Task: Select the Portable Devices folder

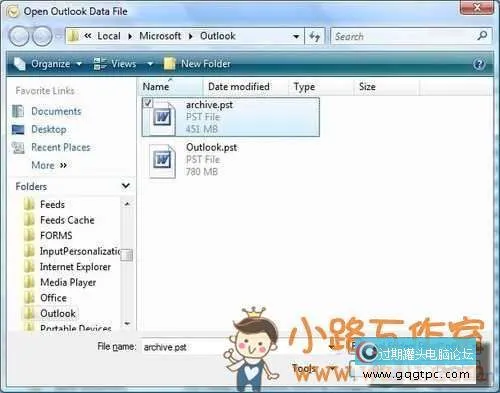Action: (x=76, y=328)
